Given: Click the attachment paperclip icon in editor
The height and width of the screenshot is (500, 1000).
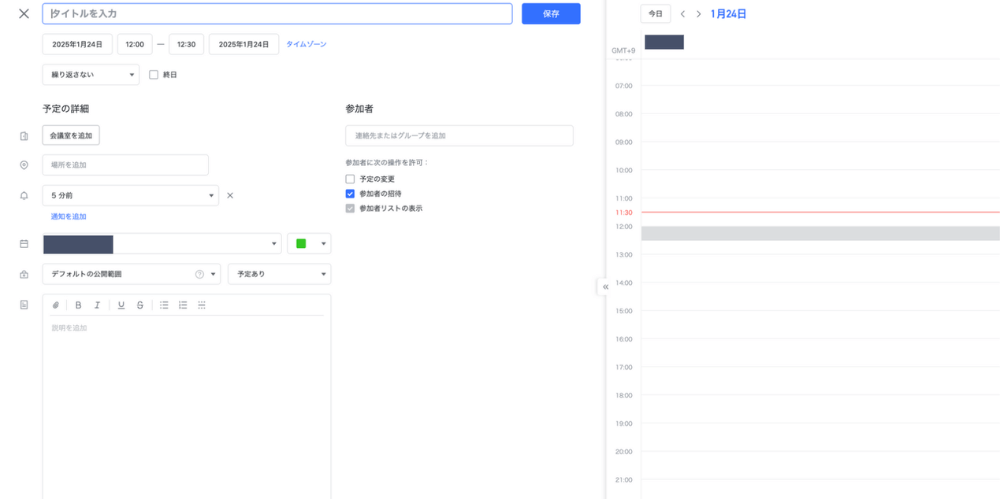Looking at the screenshot, I should coord(56,305).
